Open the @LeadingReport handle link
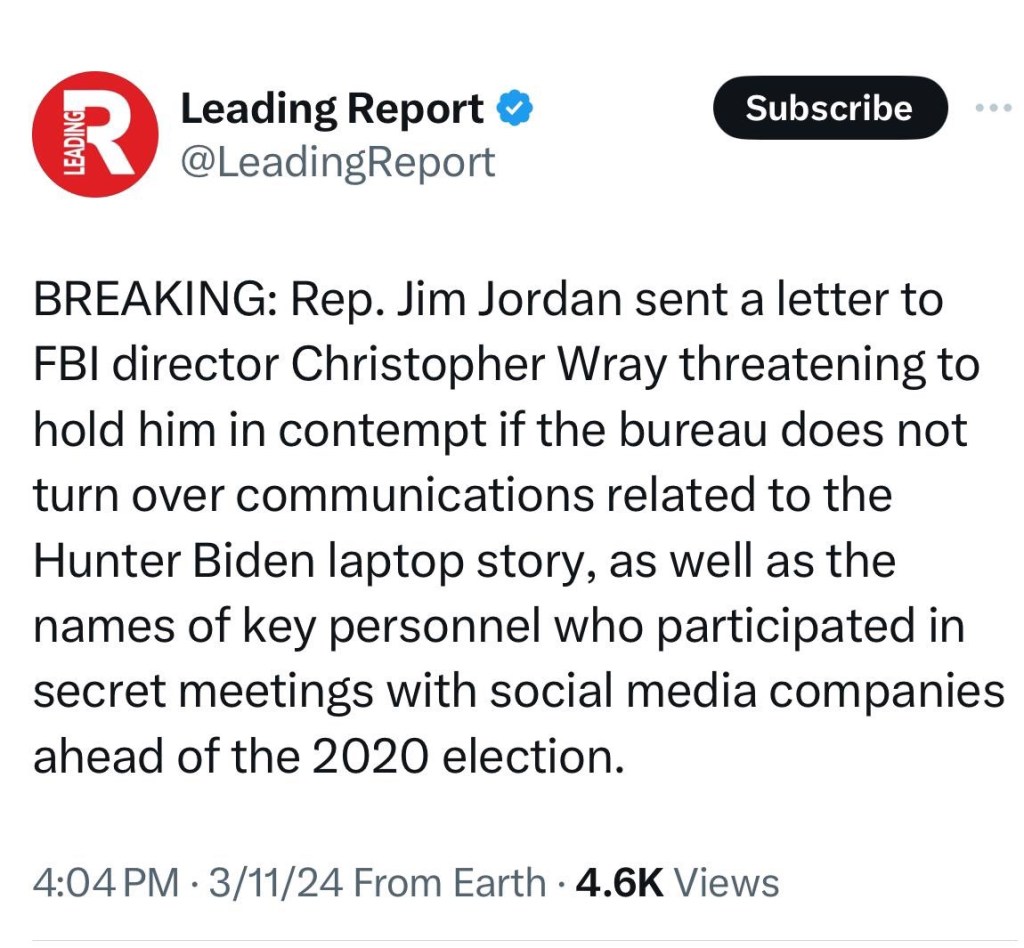Image resolution: width=1024 pixels, height=948 pixels. [337, 161]
